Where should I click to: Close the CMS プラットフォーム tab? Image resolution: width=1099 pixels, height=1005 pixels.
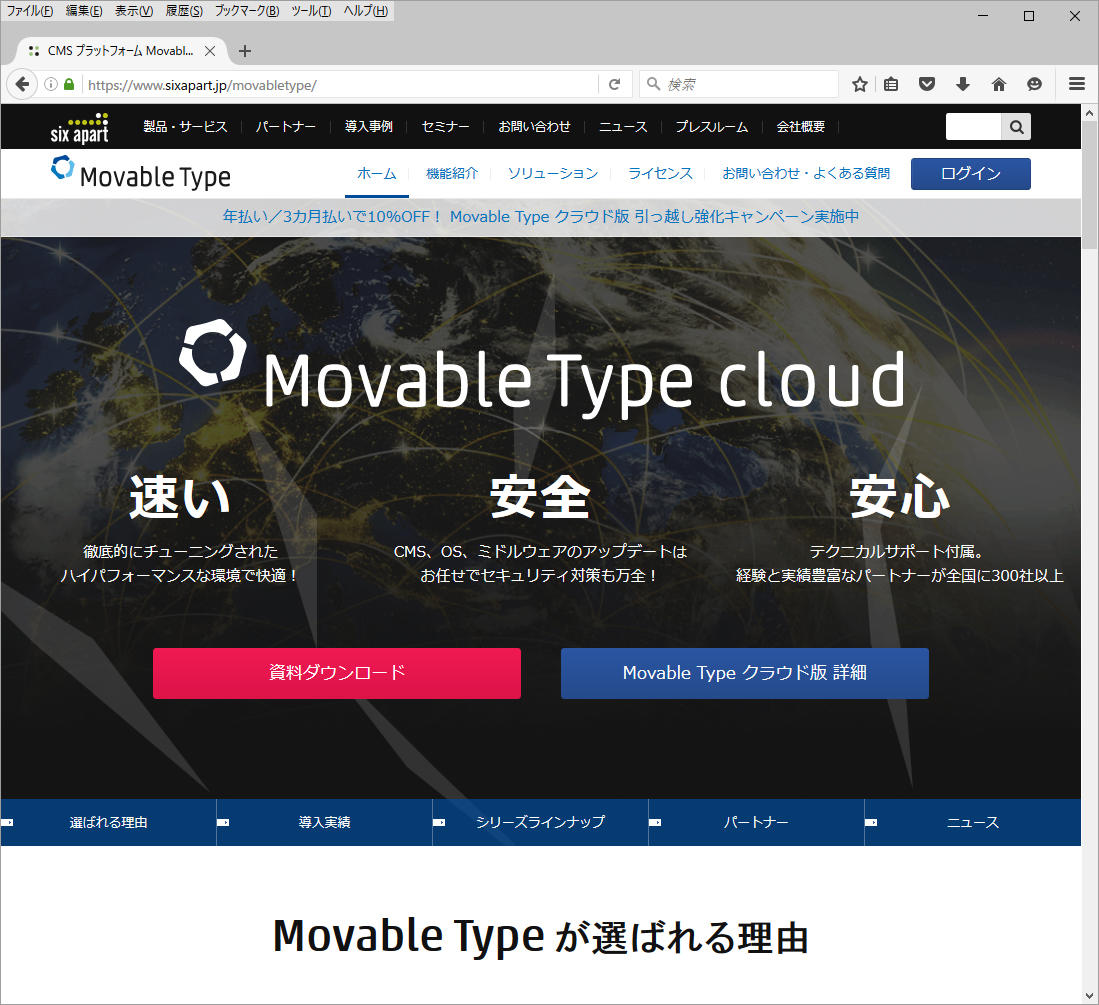210,50
